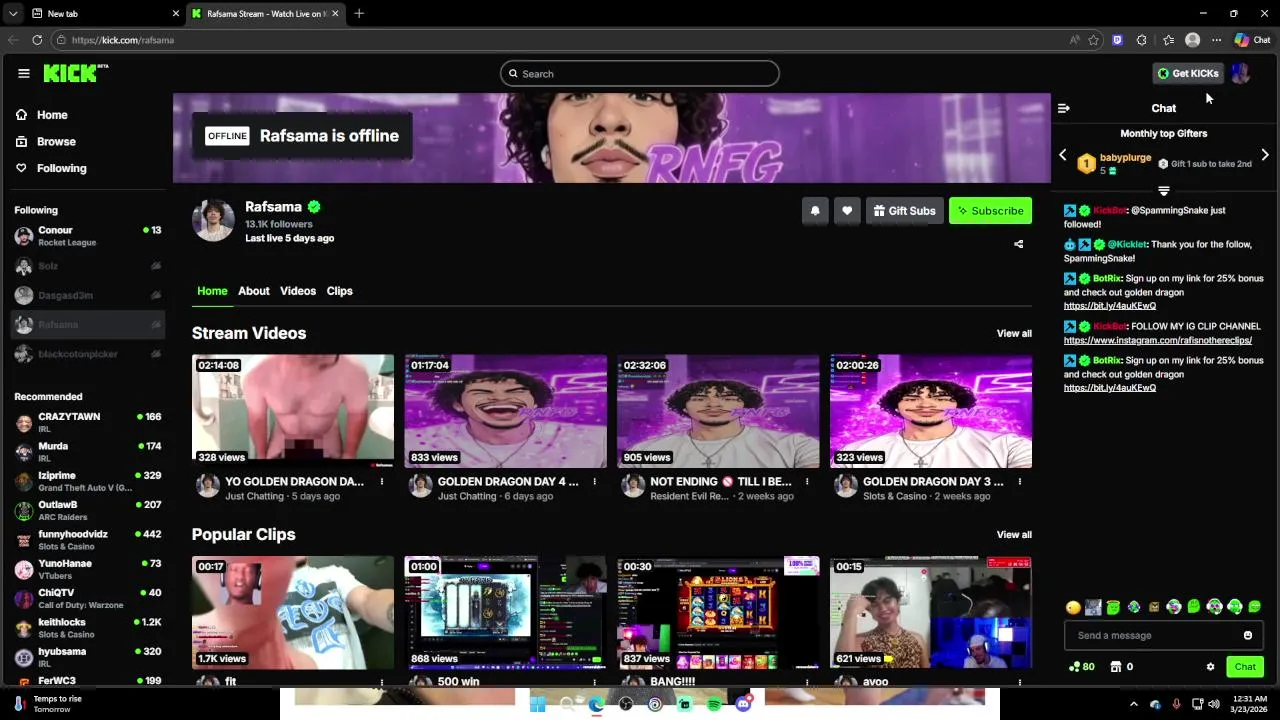Switch to the About tab
This screenshot has width=1280, height=720.
tap(254, 291)
